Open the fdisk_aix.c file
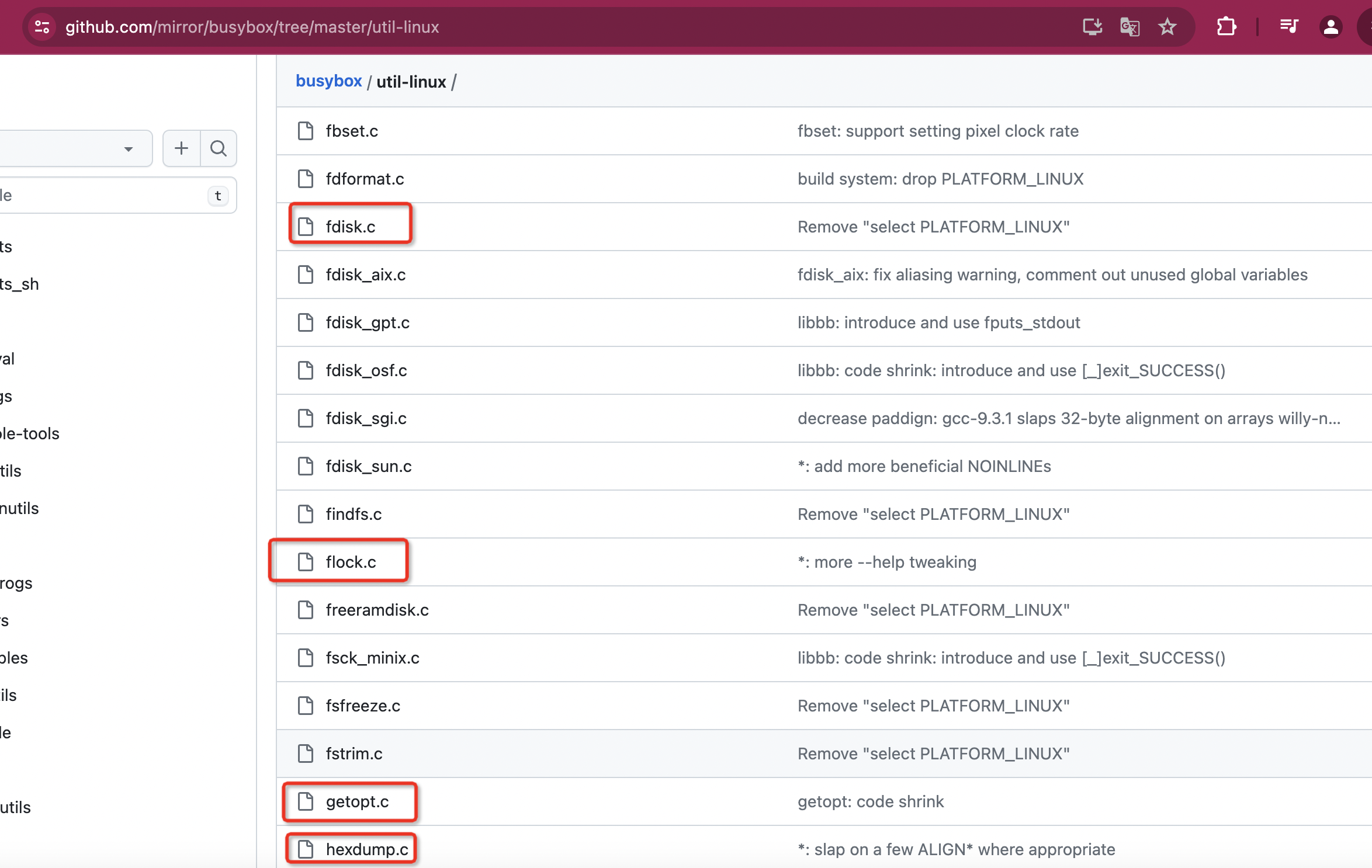 (x=366, y=275)
